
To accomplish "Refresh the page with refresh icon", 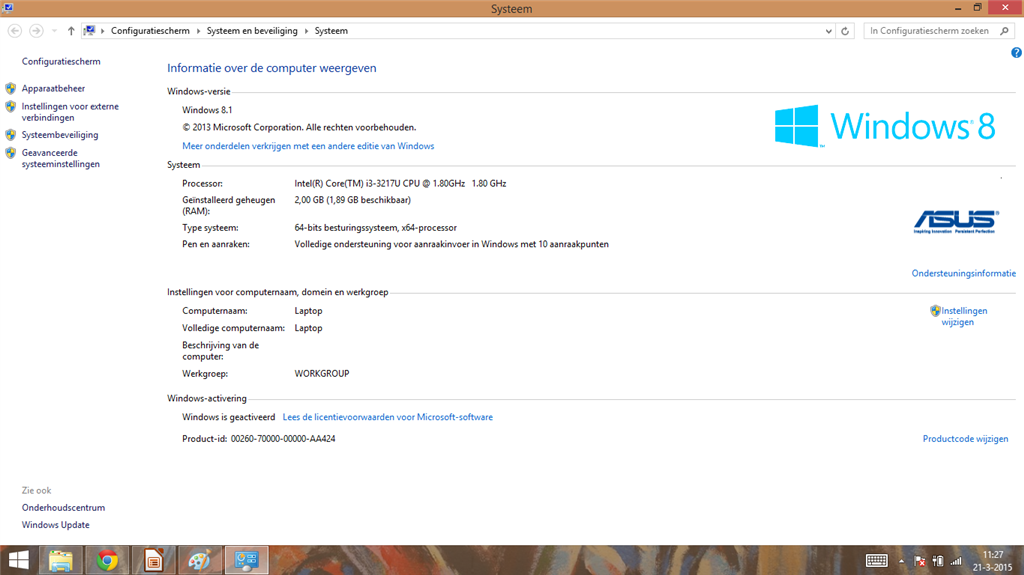I will tap(845, 31).
